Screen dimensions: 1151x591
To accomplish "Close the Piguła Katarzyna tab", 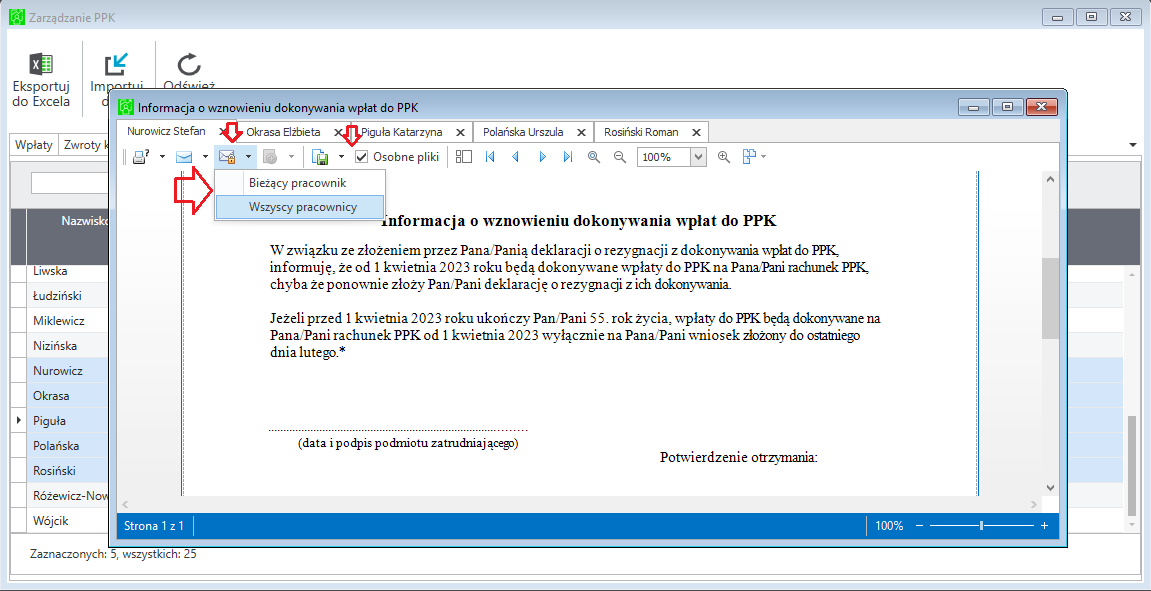I will (460, 132).
